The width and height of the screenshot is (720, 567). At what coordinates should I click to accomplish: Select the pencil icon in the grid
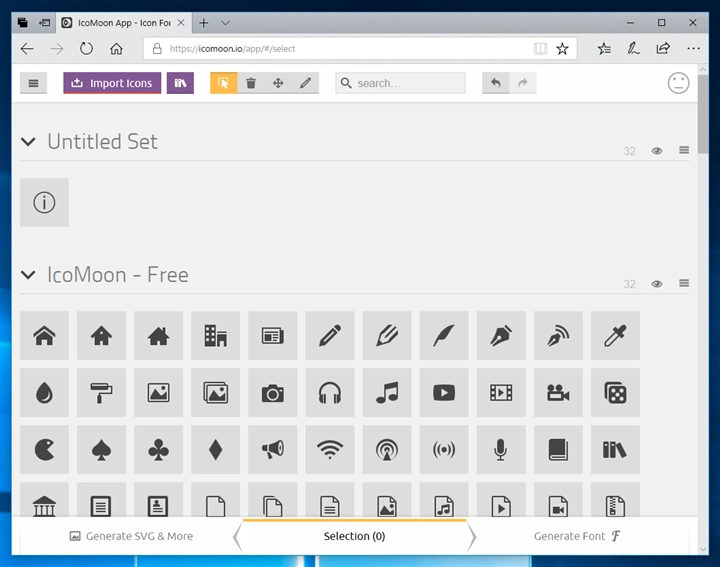click(x=330, y=336)
